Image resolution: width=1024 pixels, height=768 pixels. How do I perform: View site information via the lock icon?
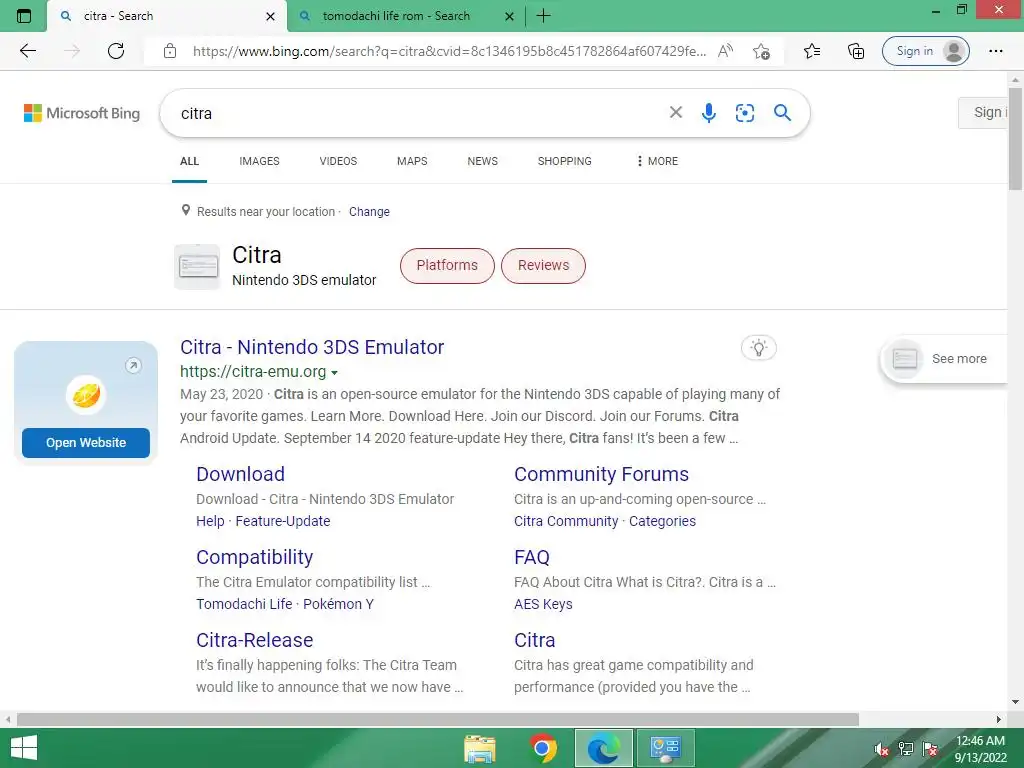[170, 51]
